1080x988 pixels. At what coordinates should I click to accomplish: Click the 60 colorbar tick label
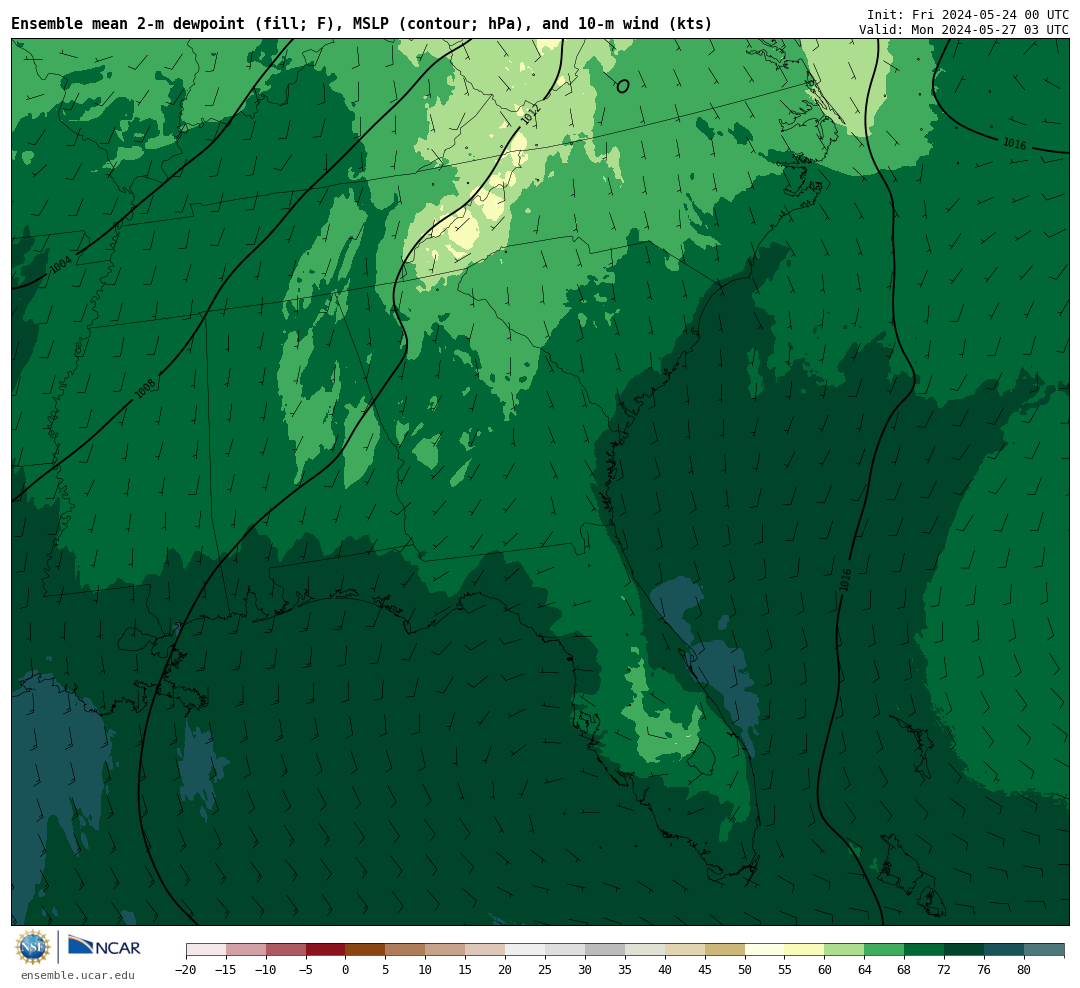point(825,970)
